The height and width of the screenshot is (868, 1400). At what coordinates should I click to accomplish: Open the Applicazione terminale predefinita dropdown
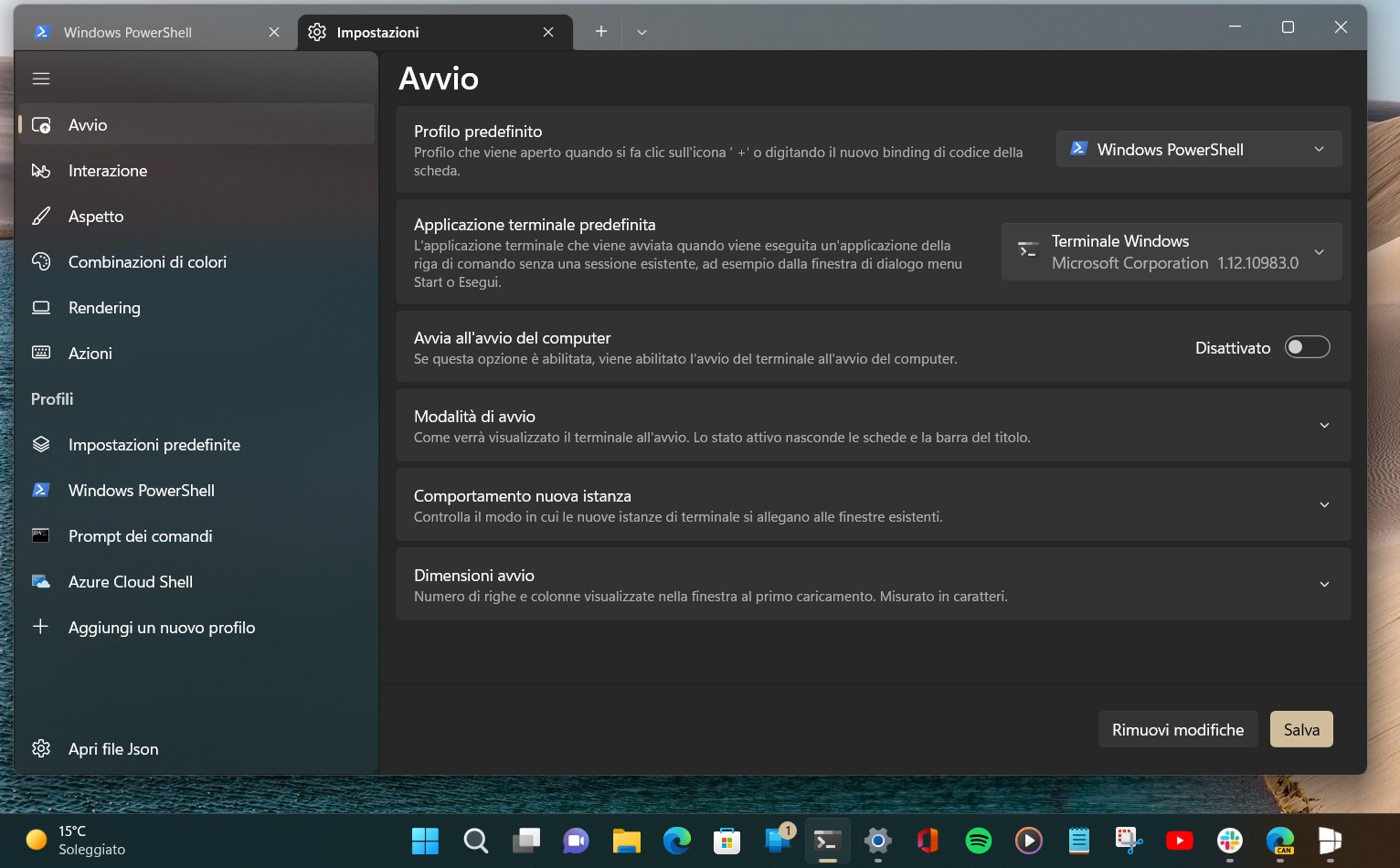click(1172, 251)
